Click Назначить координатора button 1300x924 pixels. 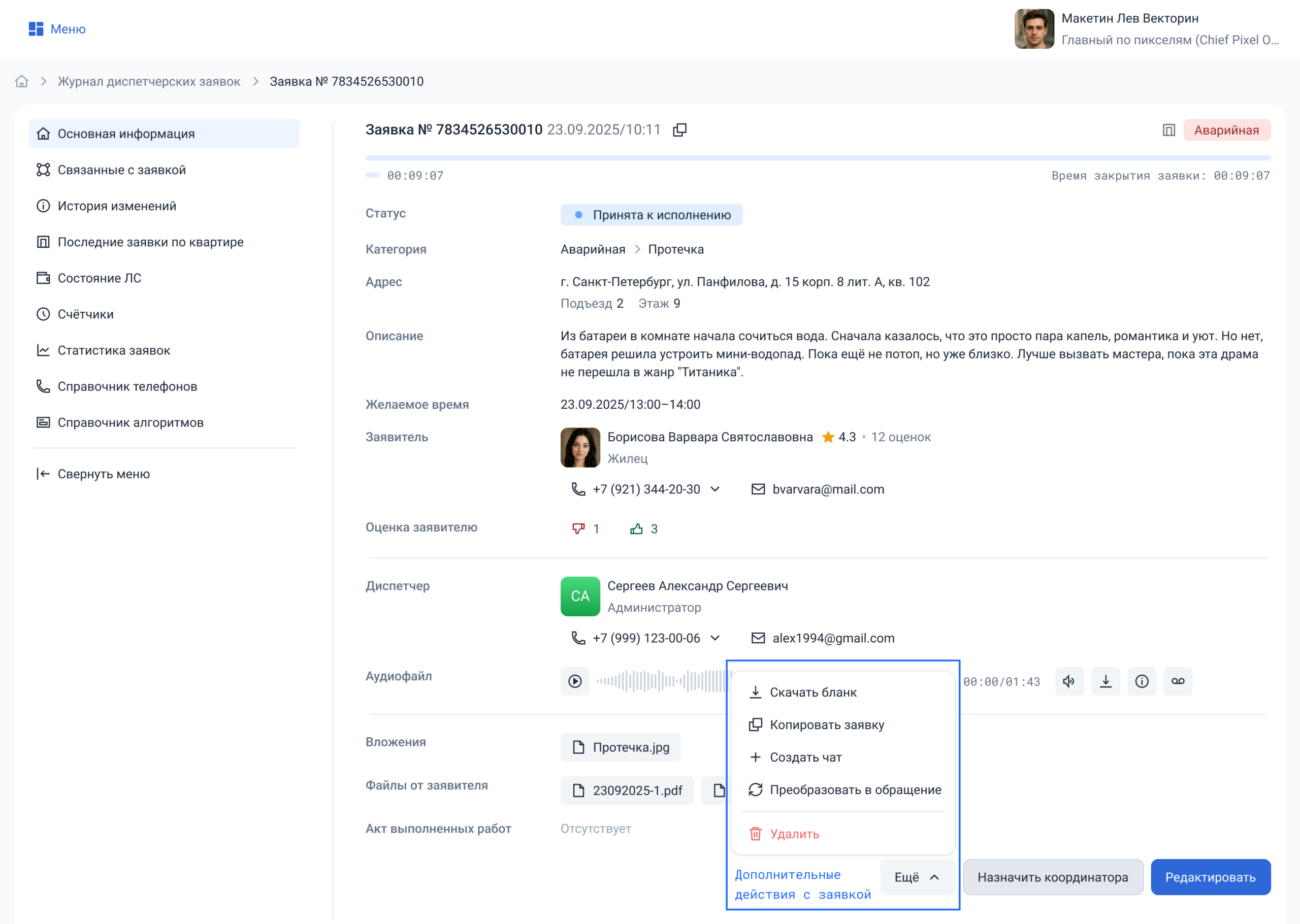[1053, 877]
